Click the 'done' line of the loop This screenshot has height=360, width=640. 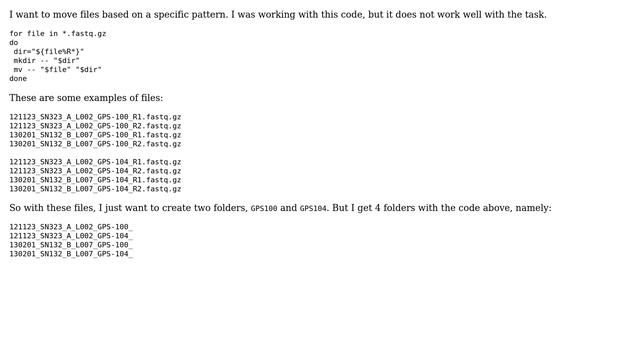(18, 79)
